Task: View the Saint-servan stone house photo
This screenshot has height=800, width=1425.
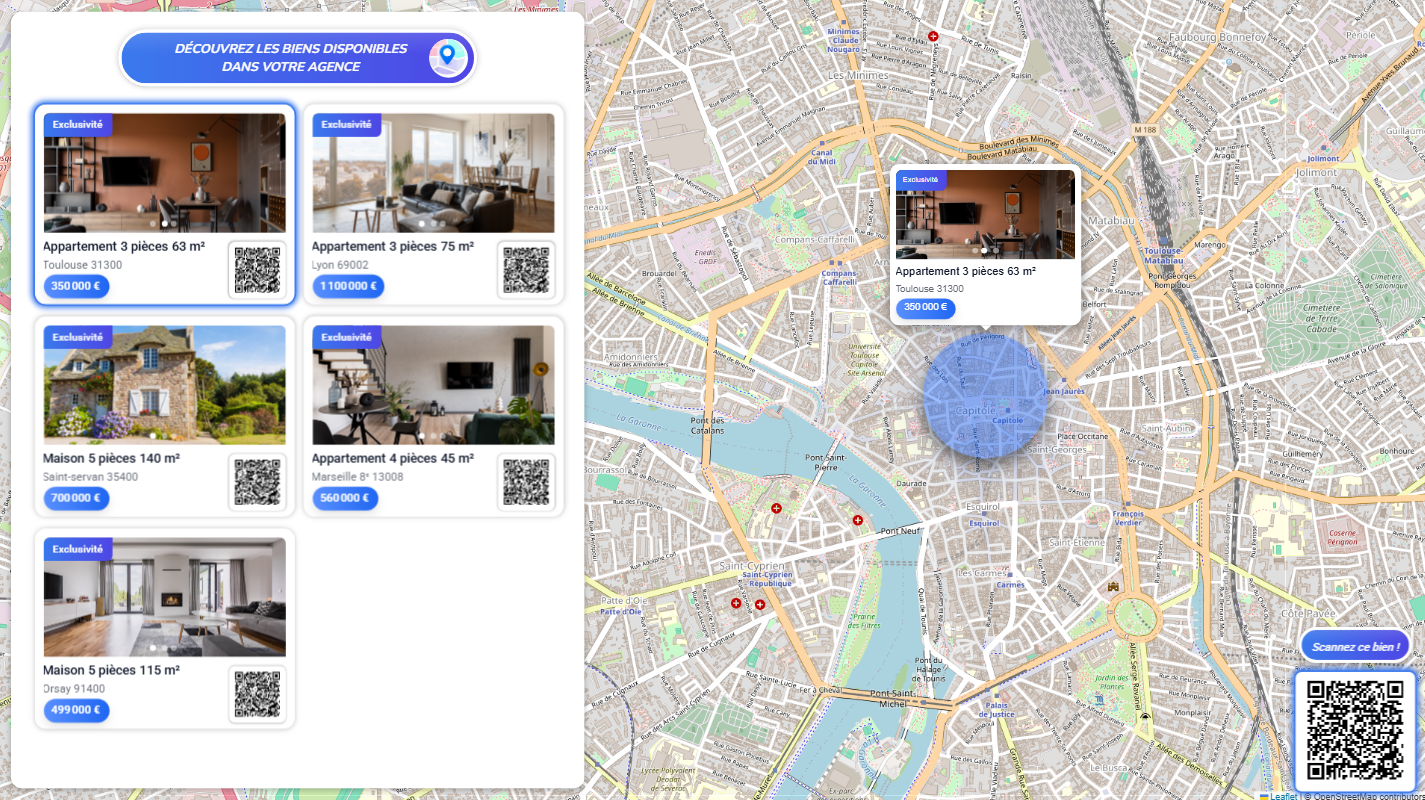Action: pyautogui.click(x=164, y=385)
